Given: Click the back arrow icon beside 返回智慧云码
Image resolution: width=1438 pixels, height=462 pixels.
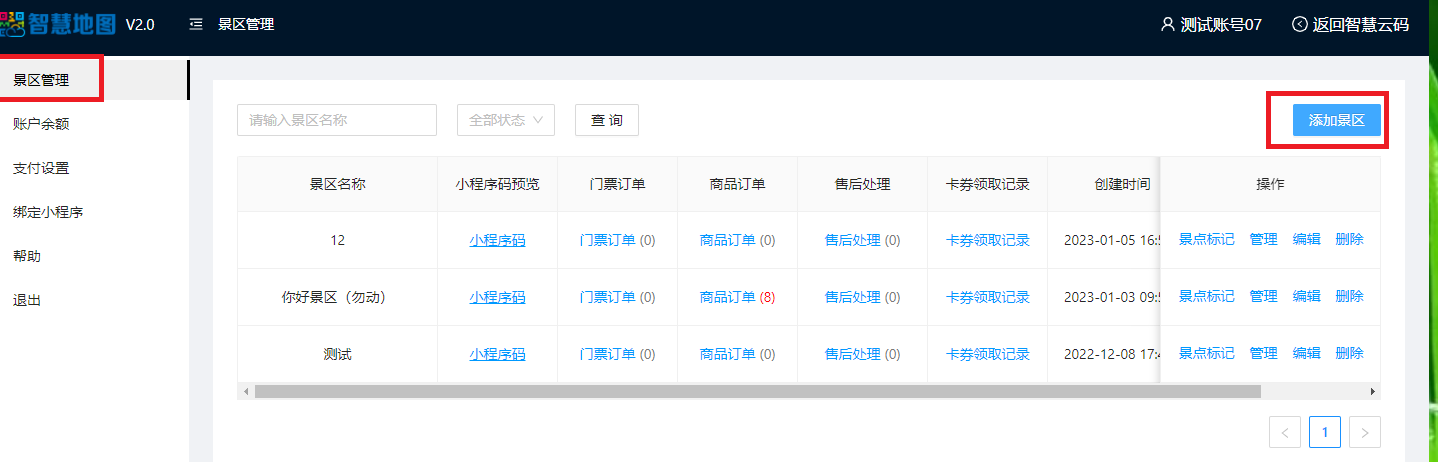Looking at the screenshot, I should (1300, 24).
